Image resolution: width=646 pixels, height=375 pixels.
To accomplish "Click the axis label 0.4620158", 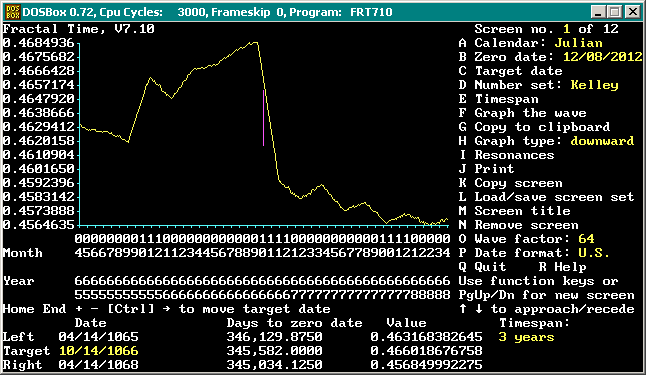I will point(39,141).
